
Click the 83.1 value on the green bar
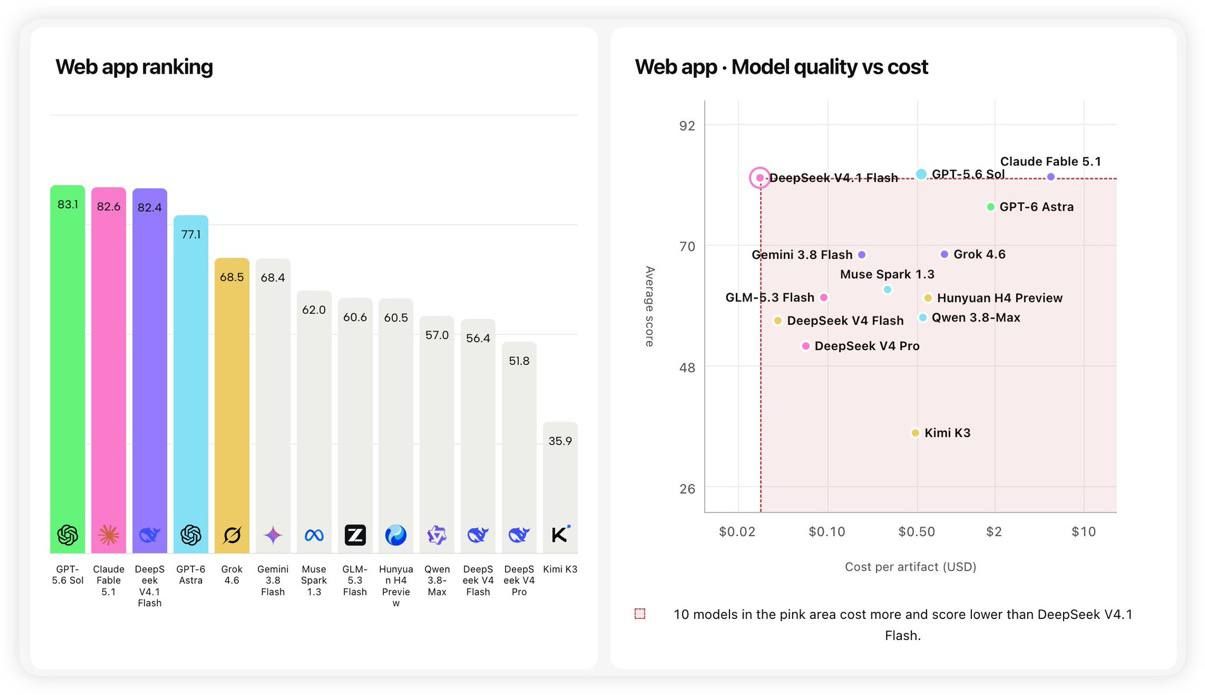coord(68,204)
